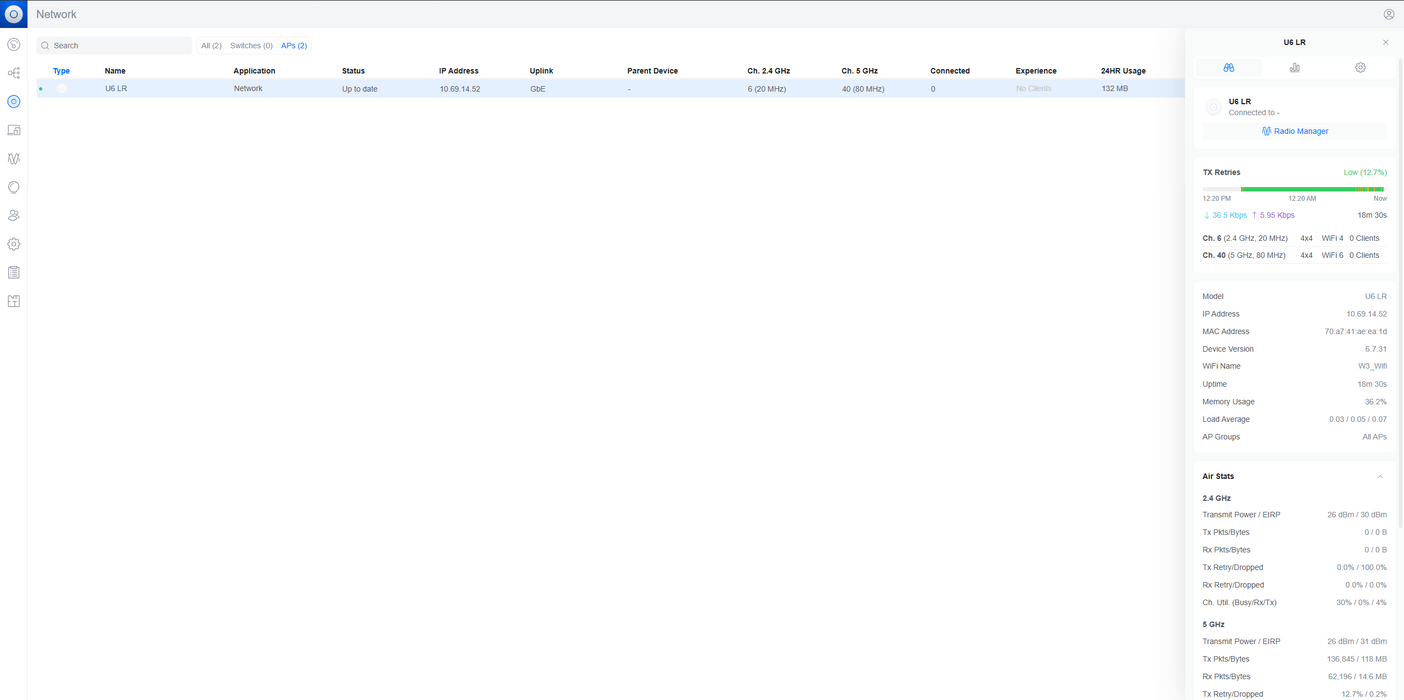Select the device Overview binoculars tab

1228,68
